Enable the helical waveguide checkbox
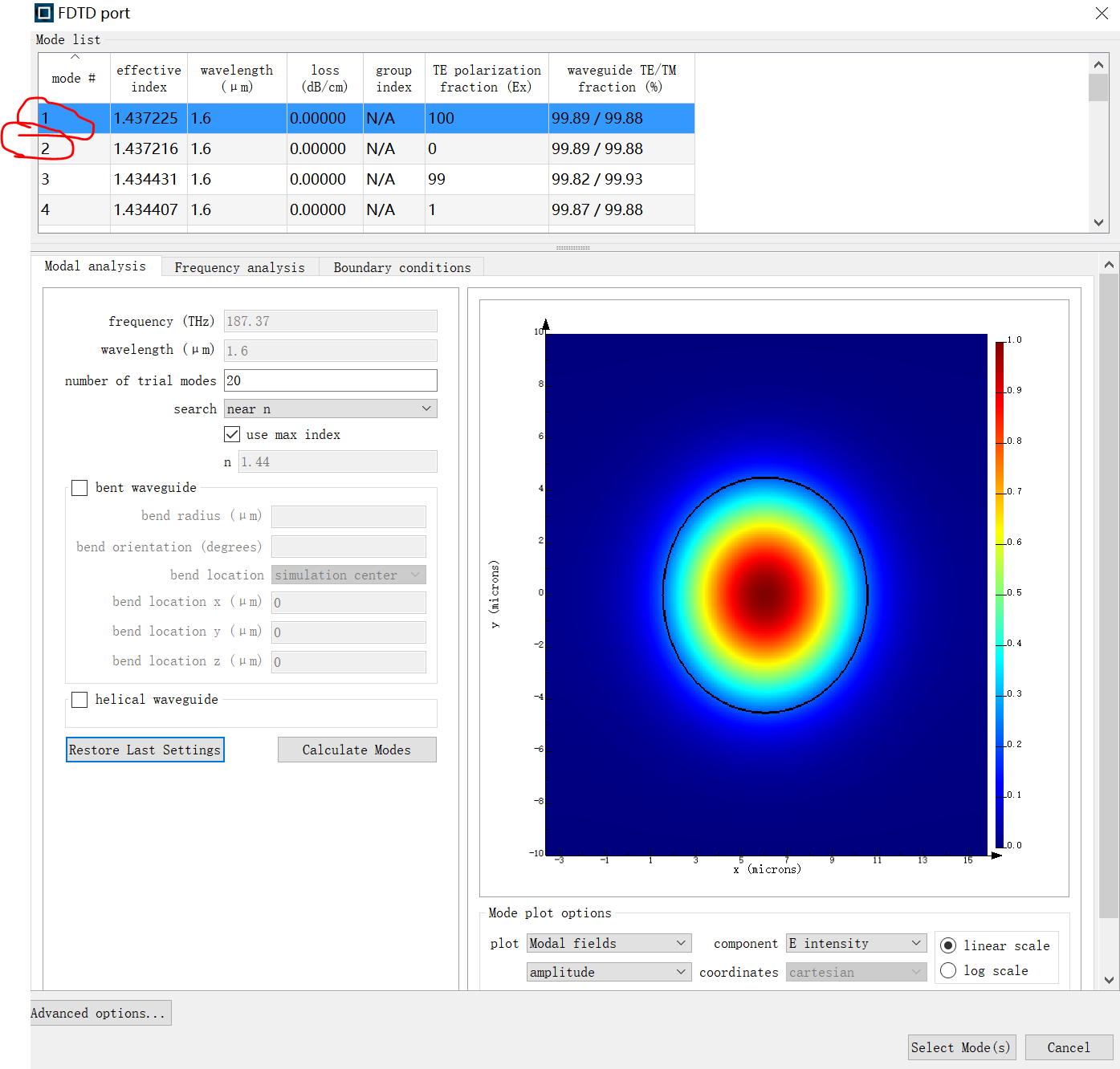Viewport: 1120px width, 1069px height. (79, 700)
